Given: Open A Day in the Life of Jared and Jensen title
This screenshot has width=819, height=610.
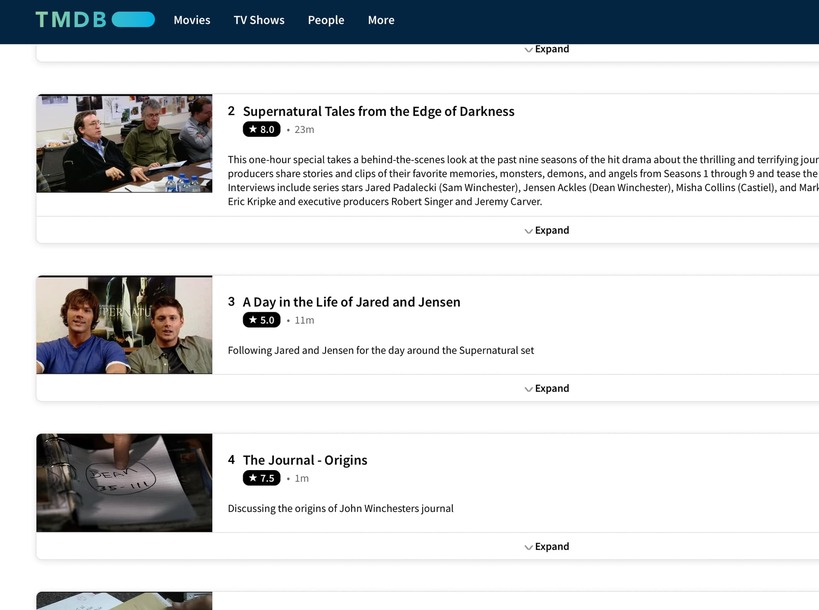Looking at the screenshot, I should pyautogui.click(x=352, y=302).
